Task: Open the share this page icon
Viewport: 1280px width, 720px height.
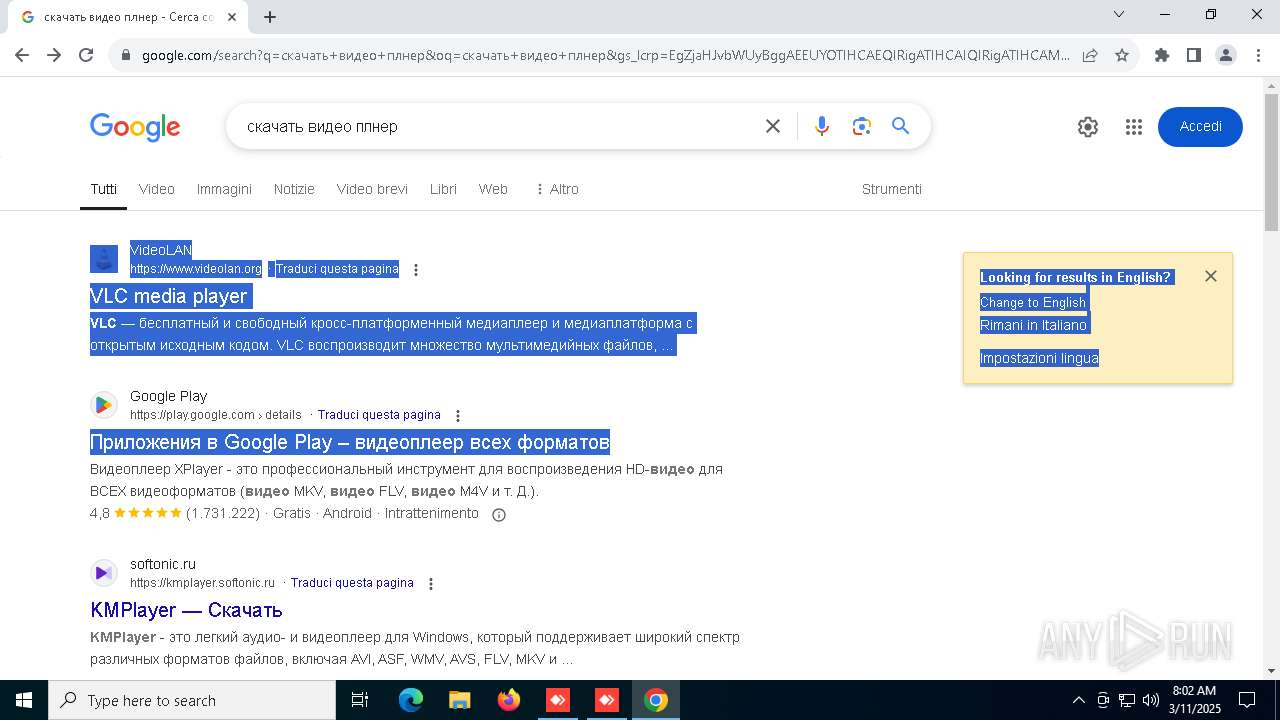Action: click(x=1090, y=55)
